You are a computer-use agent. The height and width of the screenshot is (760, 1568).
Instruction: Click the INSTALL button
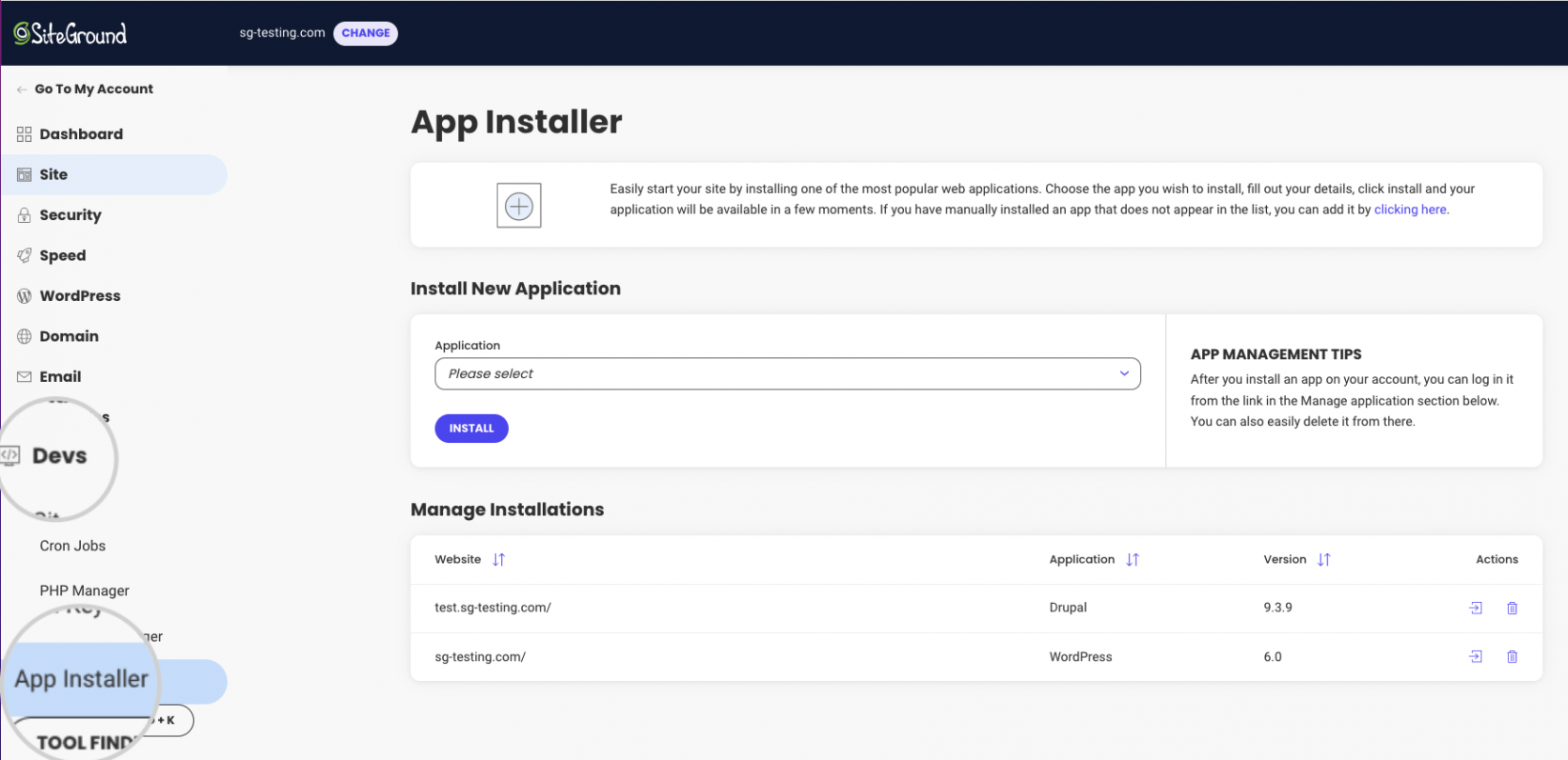(472, 429)
